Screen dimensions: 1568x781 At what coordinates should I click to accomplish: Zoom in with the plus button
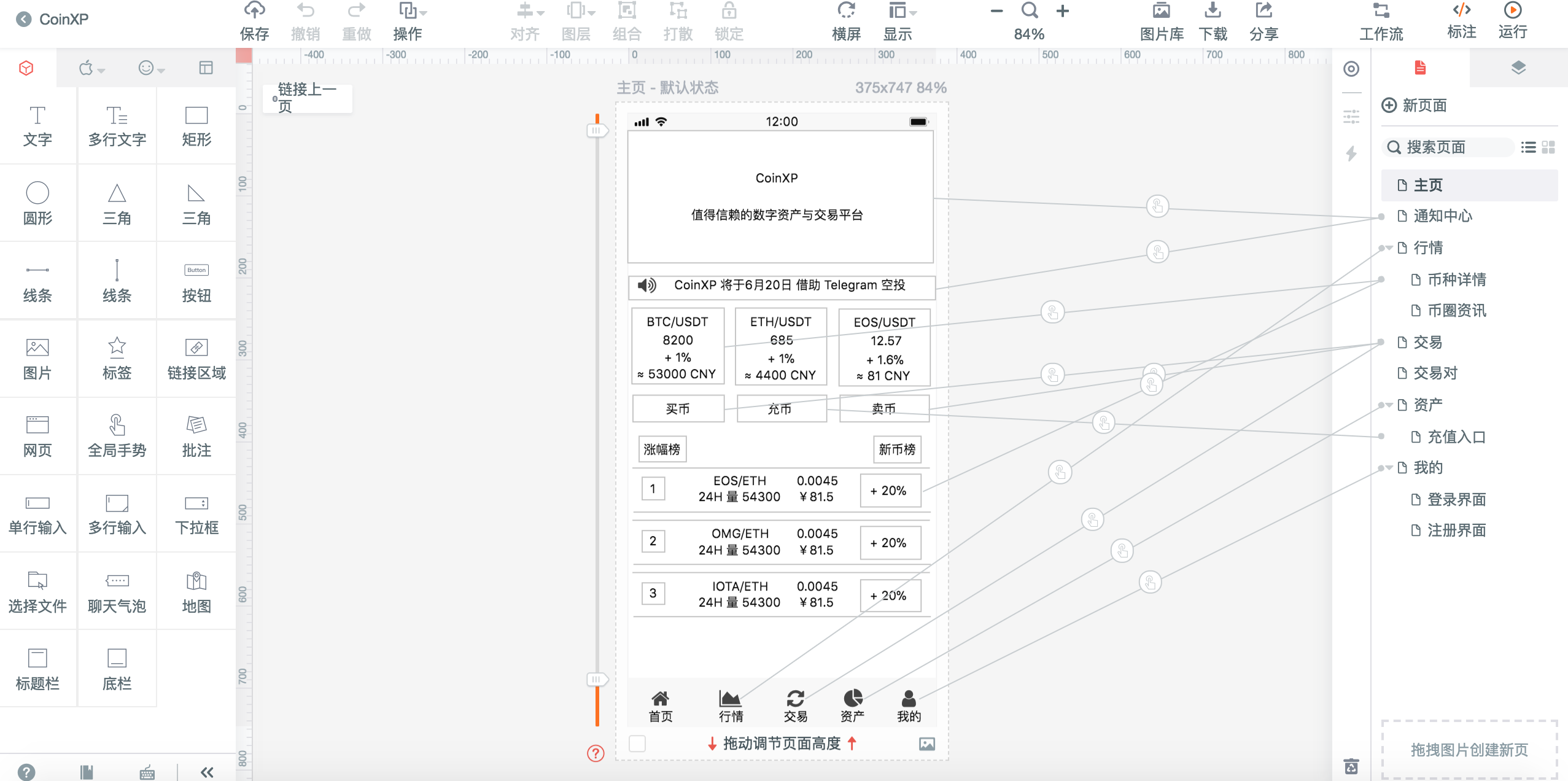point(1063,11)
